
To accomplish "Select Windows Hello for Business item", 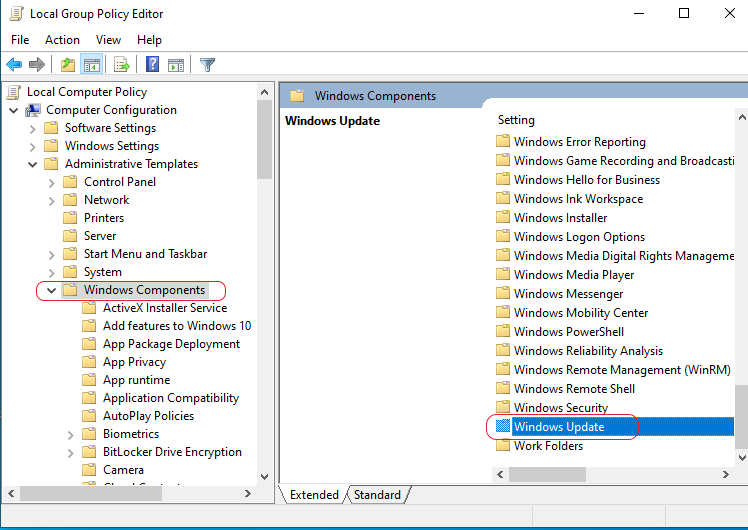I will coord(587,179).
